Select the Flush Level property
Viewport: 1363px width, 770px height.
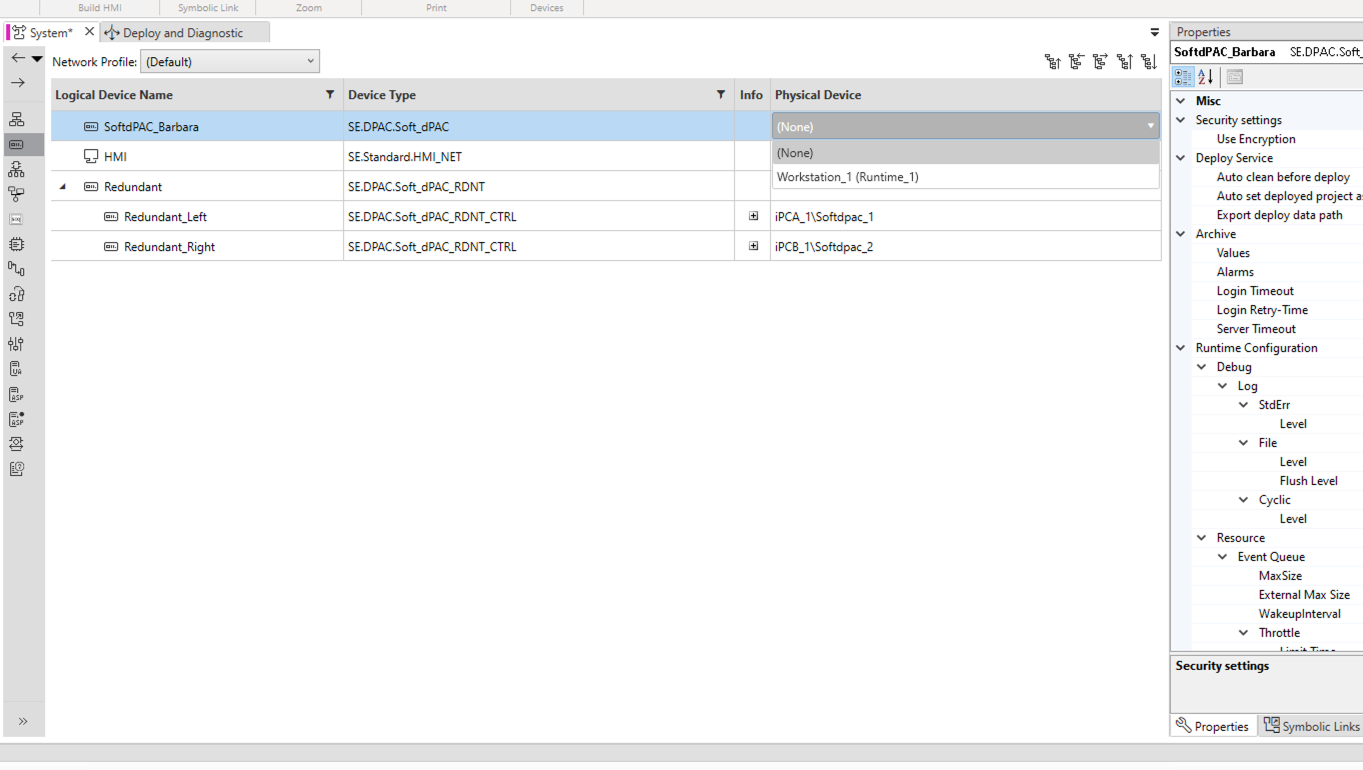(1308, 481)
